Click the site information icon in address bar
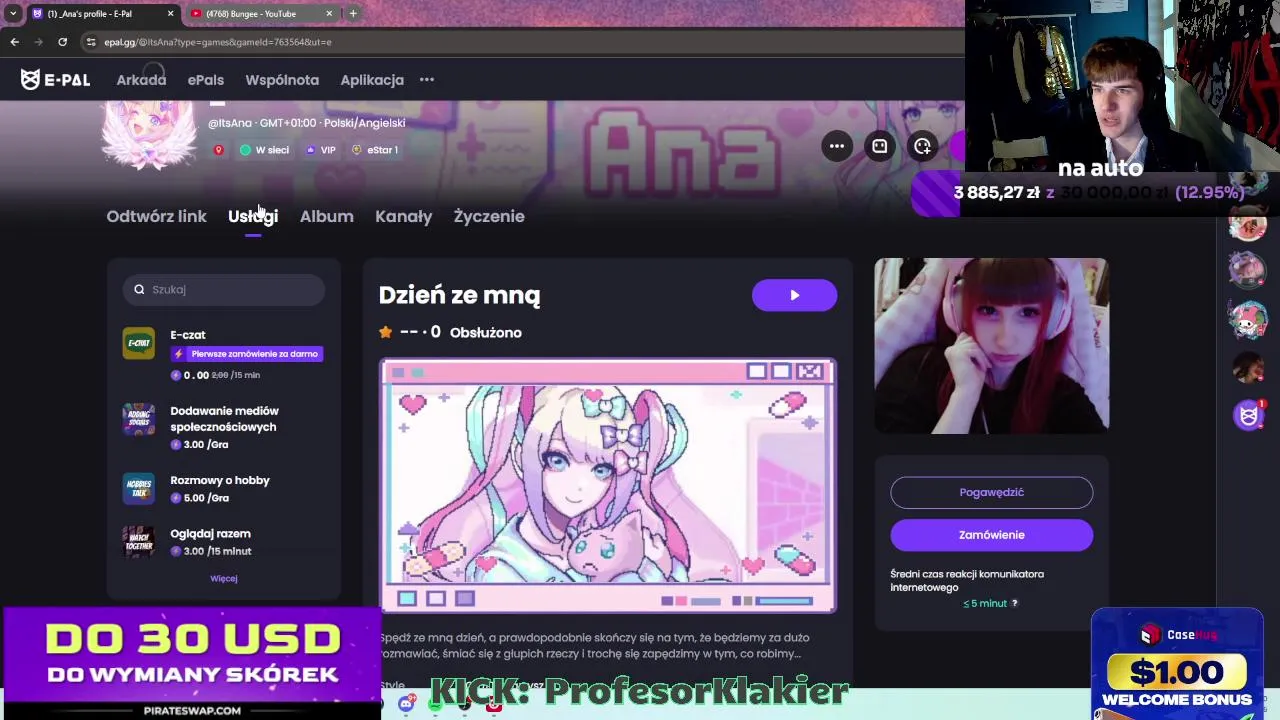1280x720 pixels. [91, 42]
